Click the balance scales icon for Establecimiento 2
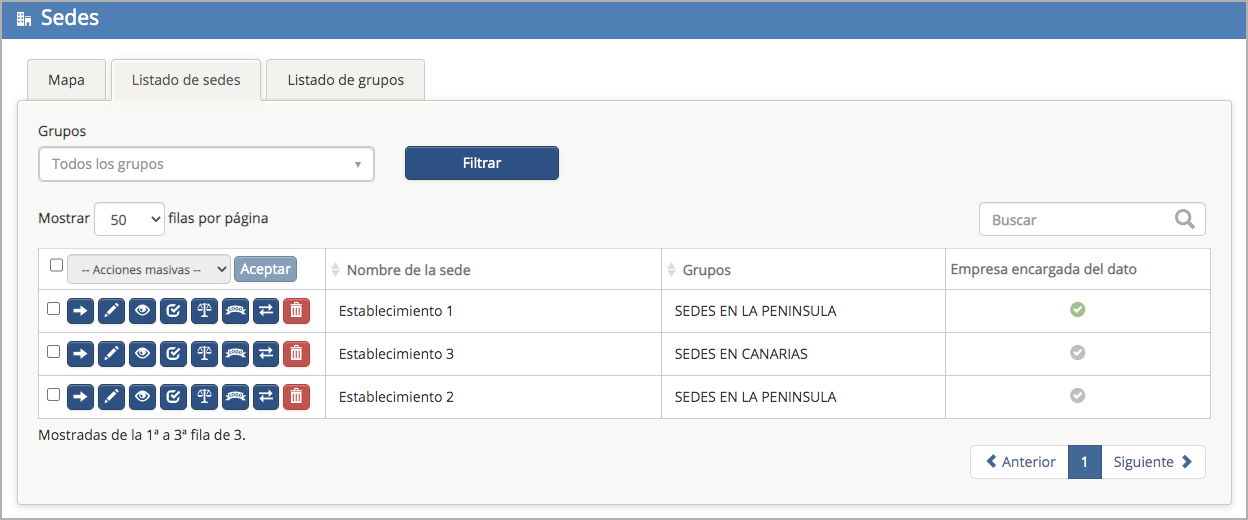1248x520 pixels. (204, 397)
